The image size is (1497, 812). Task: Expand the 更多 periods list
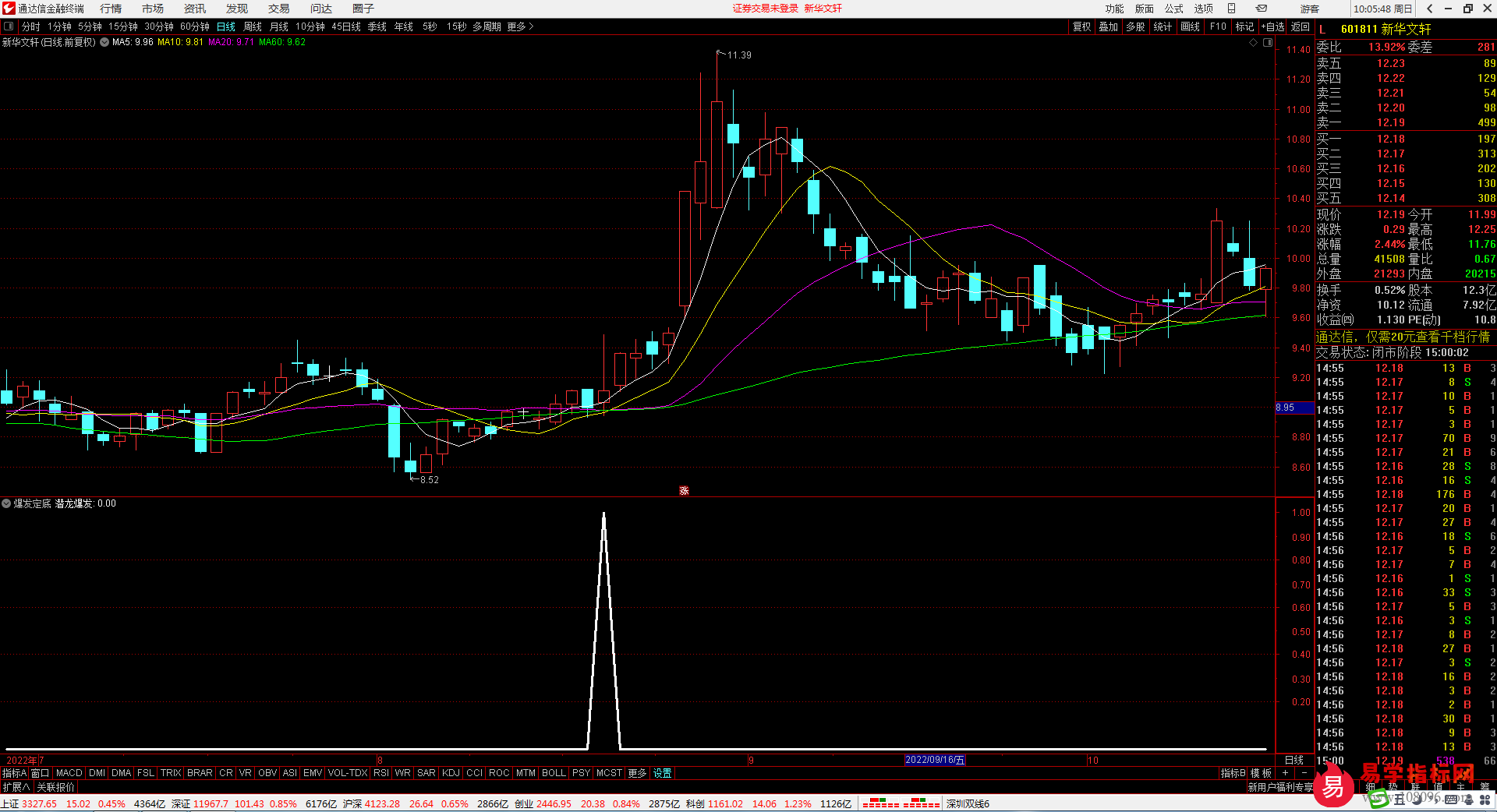[520, 26]
